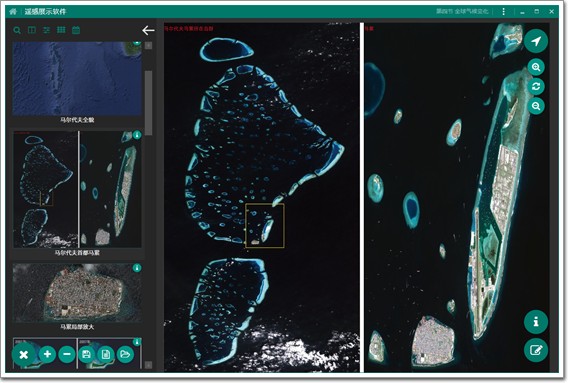Add a new item with plus button
Viewport: 568px width, 383px height.
click(x=47, y=354)
